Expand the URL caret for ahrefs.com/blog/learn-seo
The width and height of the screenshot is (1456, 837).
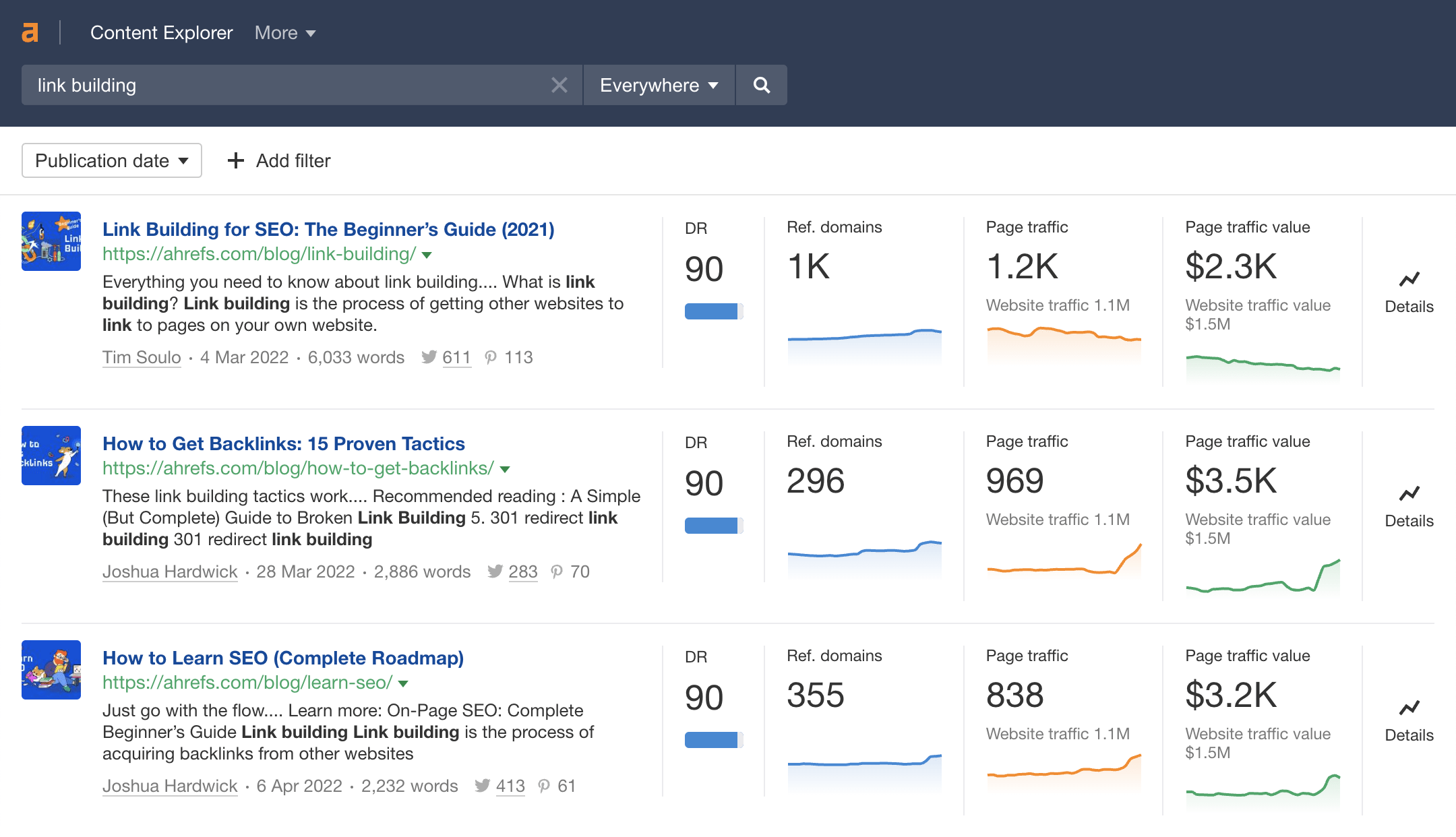(402, 683)
